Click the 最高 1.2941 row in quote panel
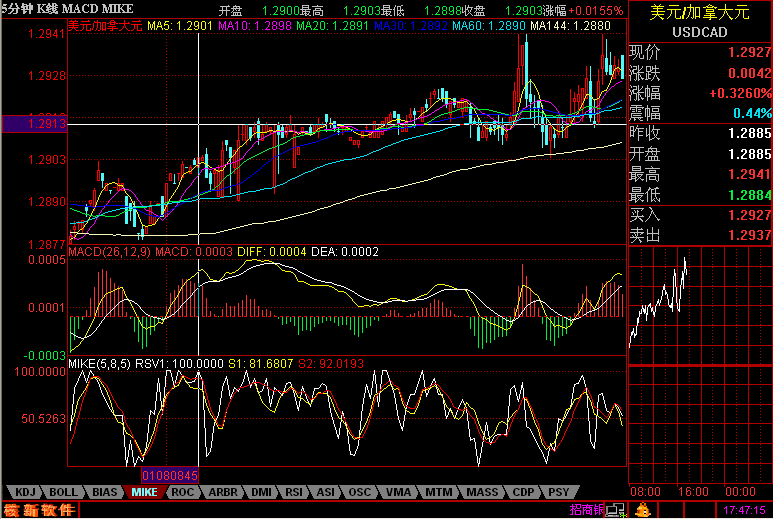This screenshot has height=520, width=773. click(x=700, y=174)
